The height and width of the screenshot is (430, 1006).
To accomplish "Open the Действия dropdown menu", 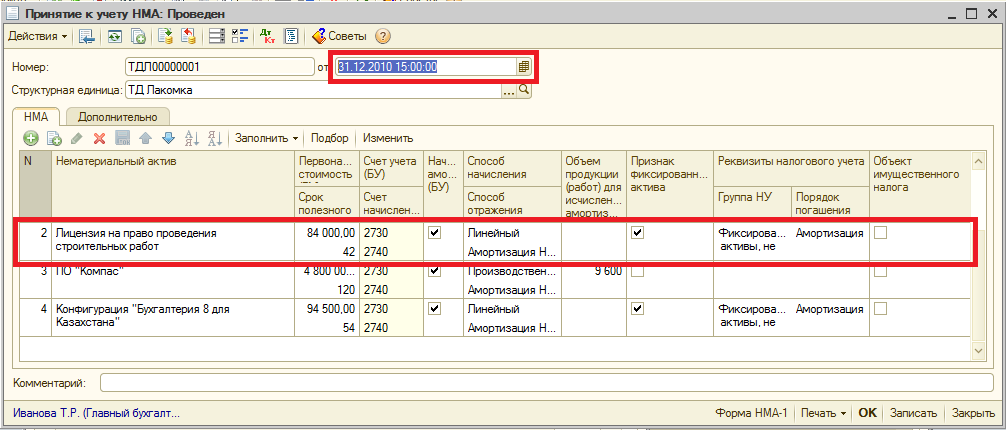I will coord(38,37).
